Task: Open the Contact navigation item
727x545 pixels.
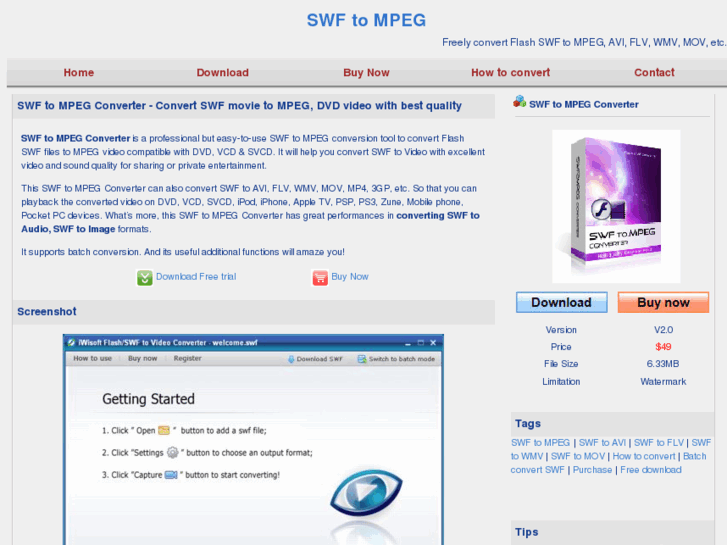Action: click(x=654, y=72)
